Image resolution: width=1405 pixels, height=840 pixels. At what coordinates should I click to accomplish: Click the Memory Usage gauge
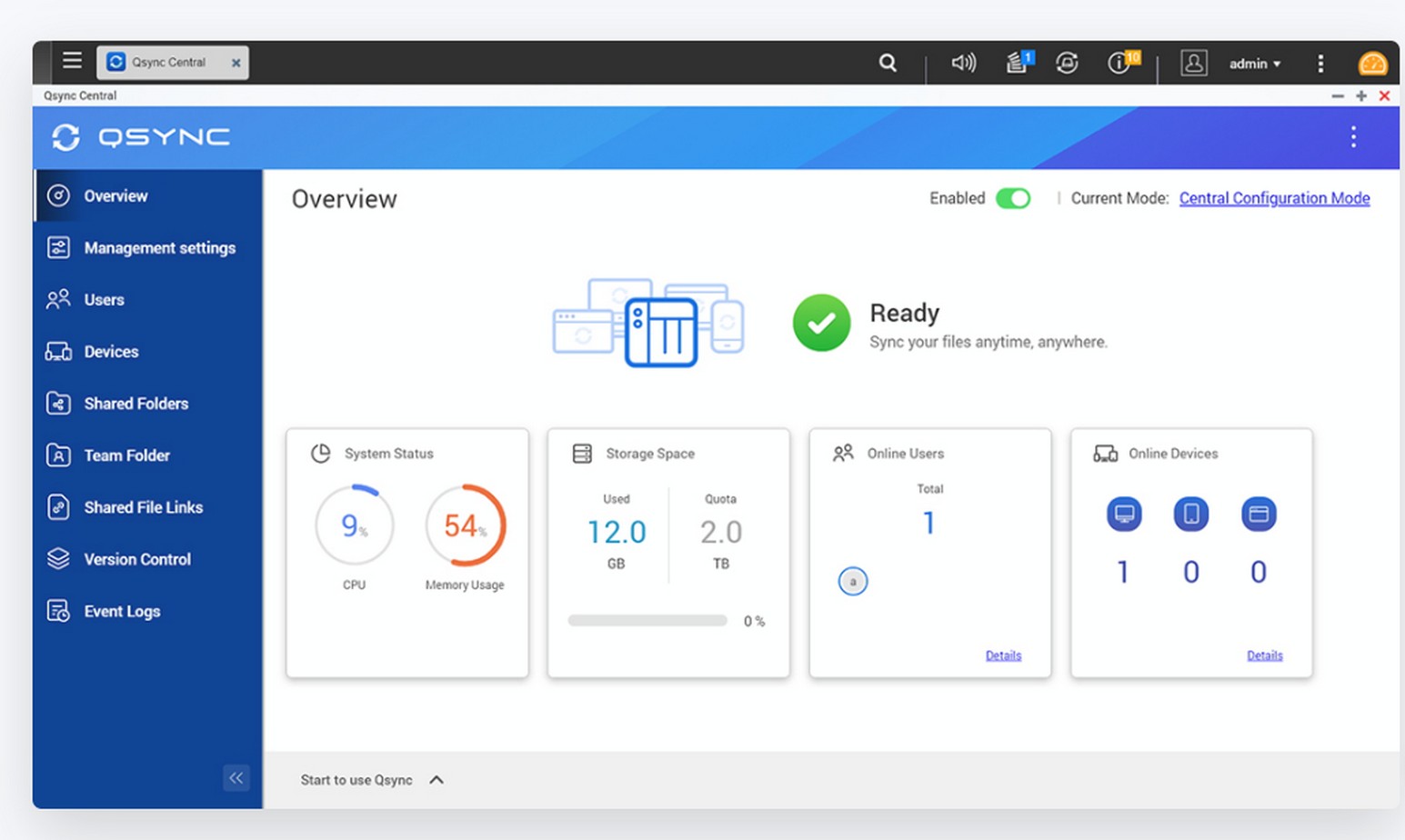coord(466,525)
